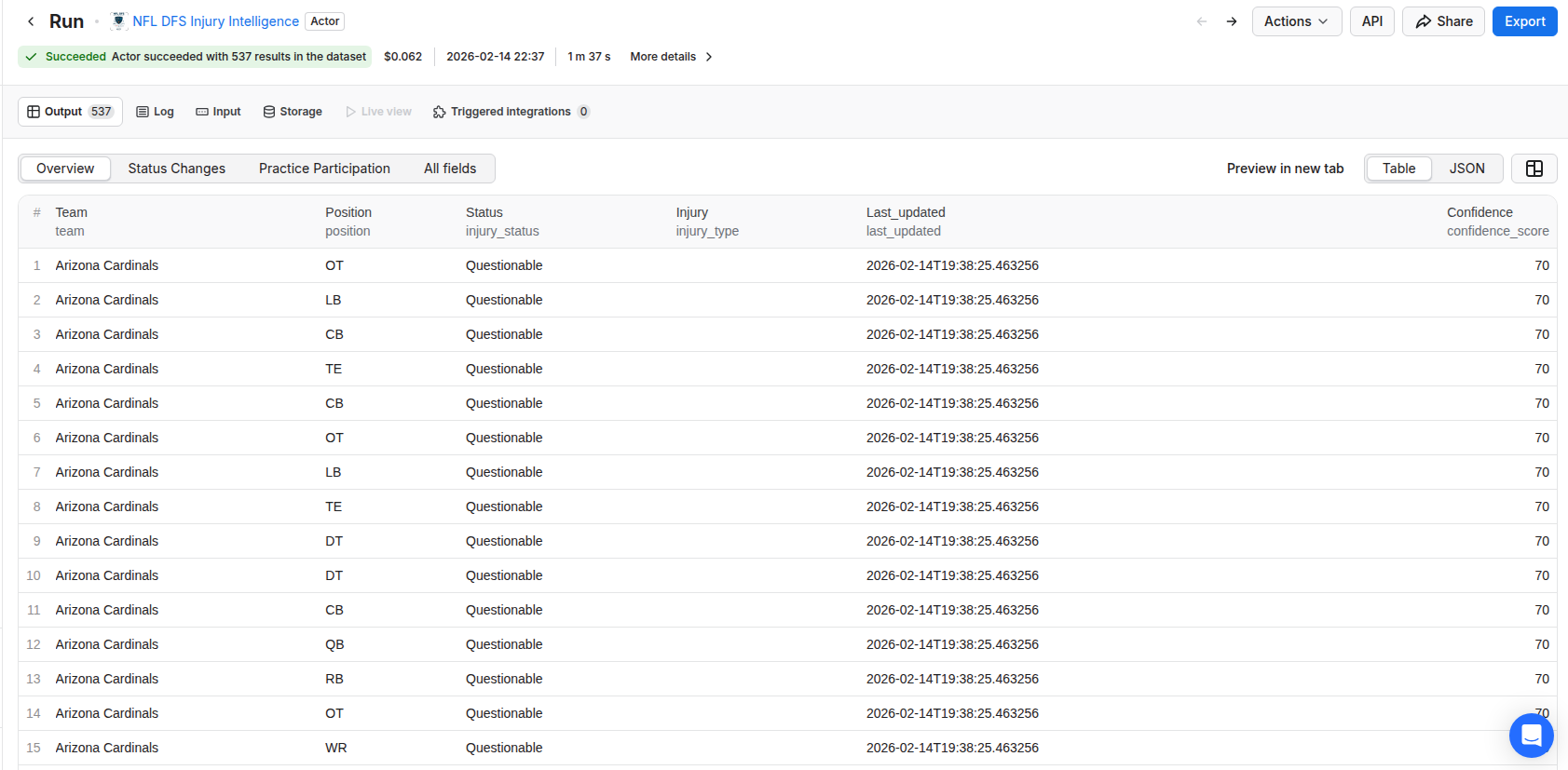The height and width of the screenshot is (770, 1568).
Task: Open the NFL DFS Injury Intelligence actor icon
Action: tap(119, 20)
